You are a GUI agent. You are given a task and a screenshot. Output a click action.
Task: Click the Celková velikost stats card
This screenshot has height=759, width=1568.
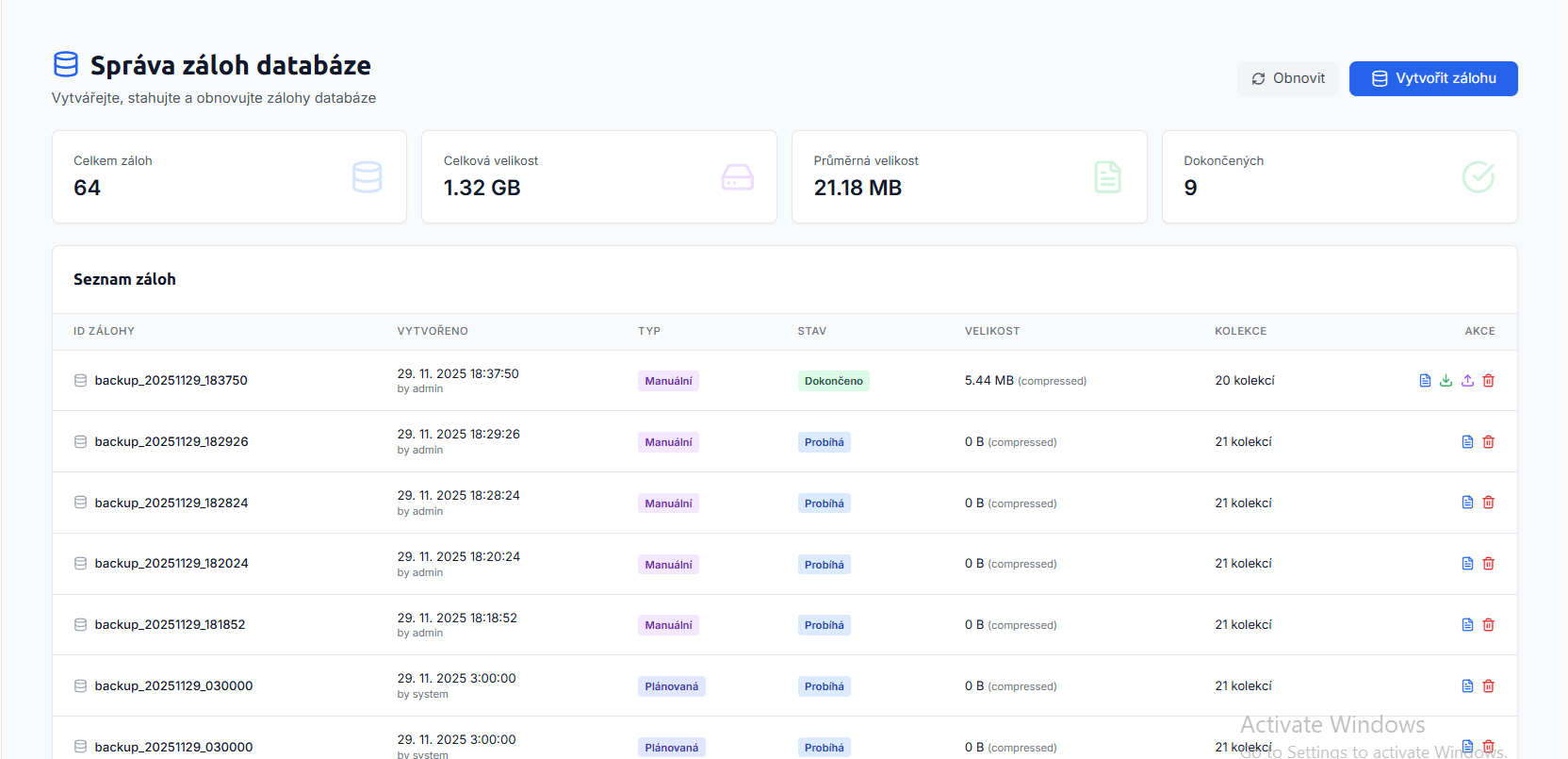pyautogui.click(x=598, y=176)
